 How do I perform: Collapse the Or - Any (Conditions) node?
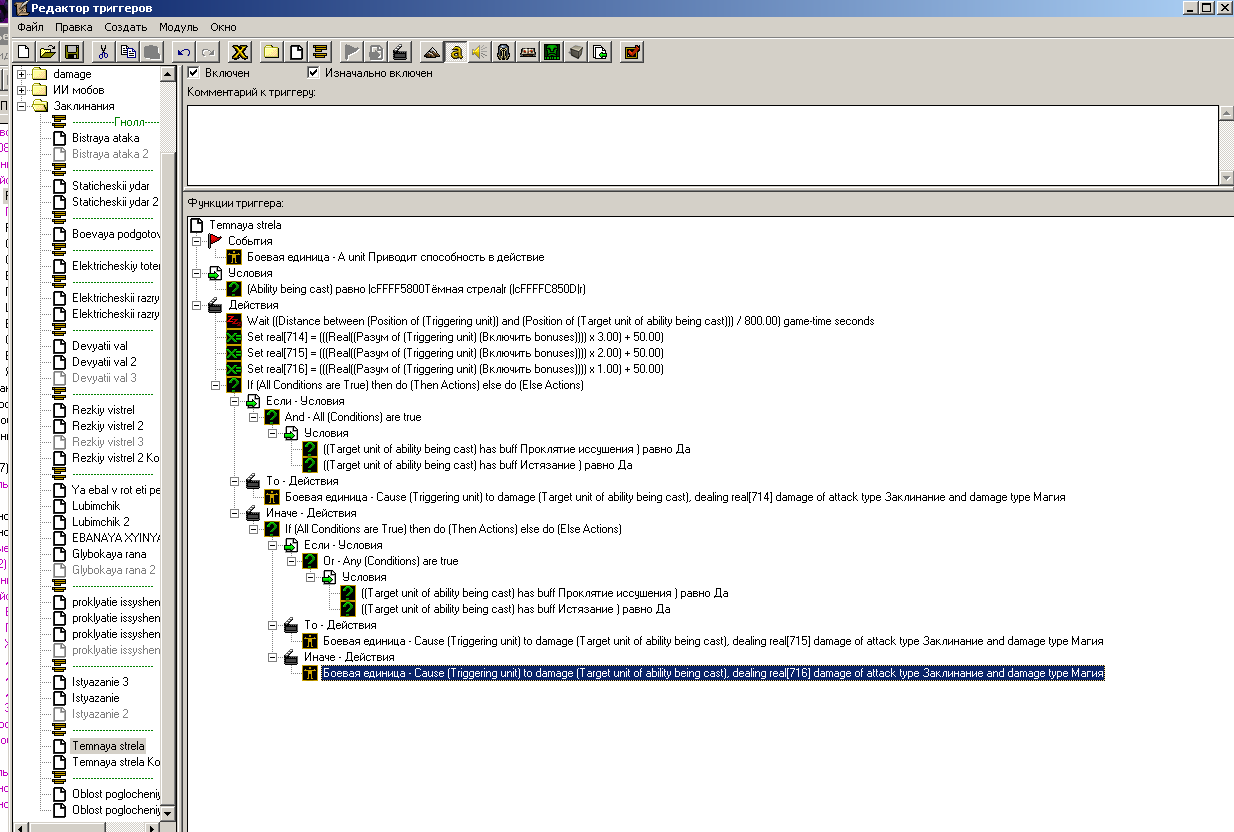click(292, 561)
